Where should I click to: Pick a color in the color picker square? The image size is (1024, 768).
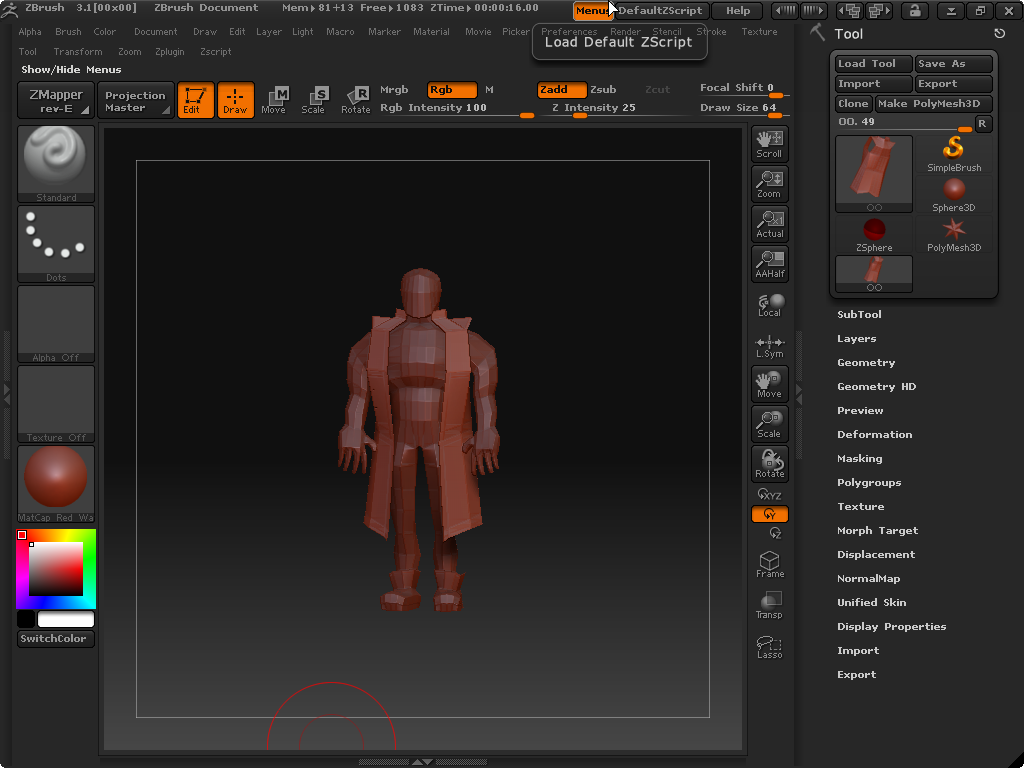(56, 568)
